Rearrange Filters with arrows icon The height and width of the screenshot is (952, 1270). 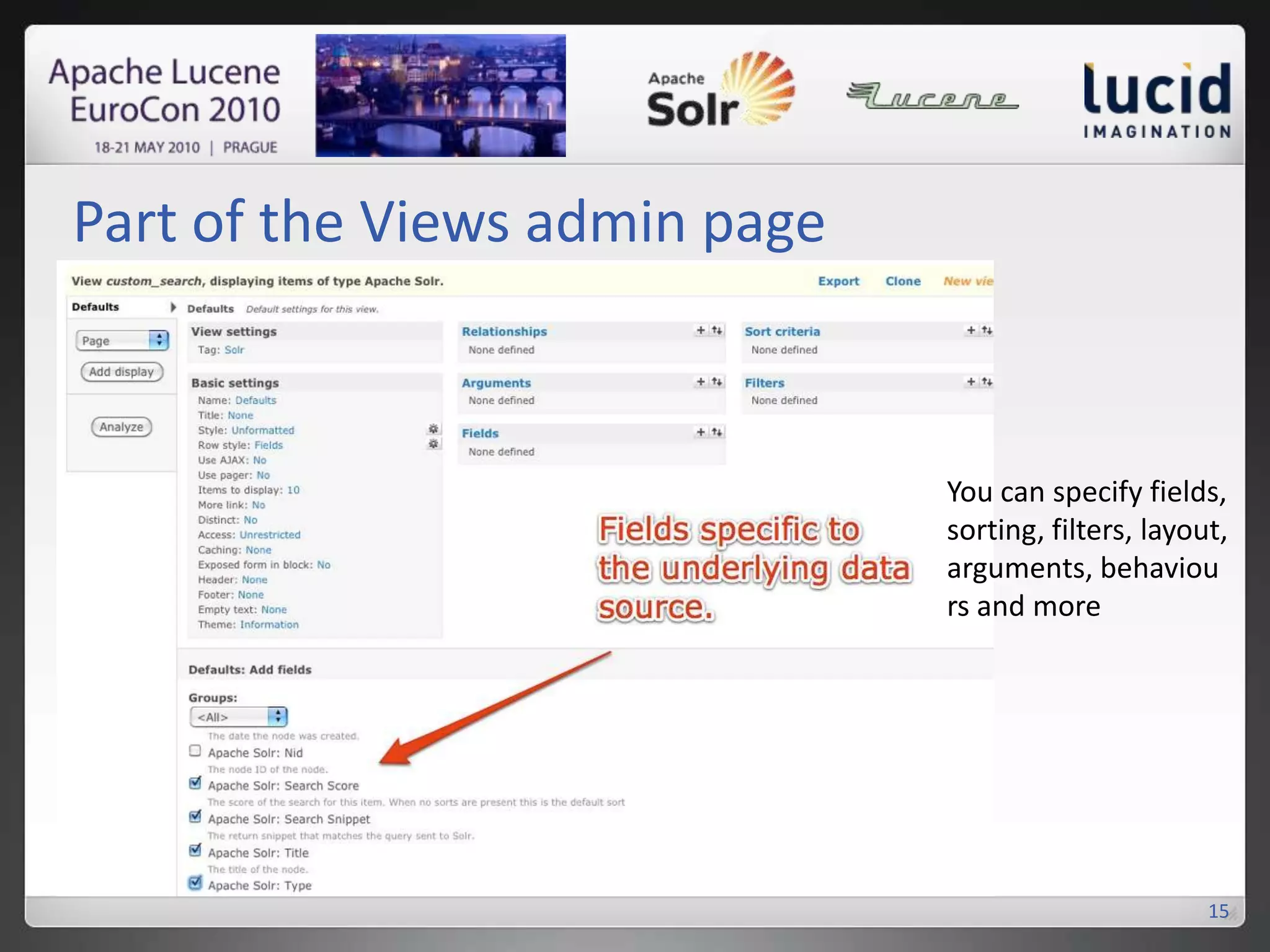tap(987, 382)
